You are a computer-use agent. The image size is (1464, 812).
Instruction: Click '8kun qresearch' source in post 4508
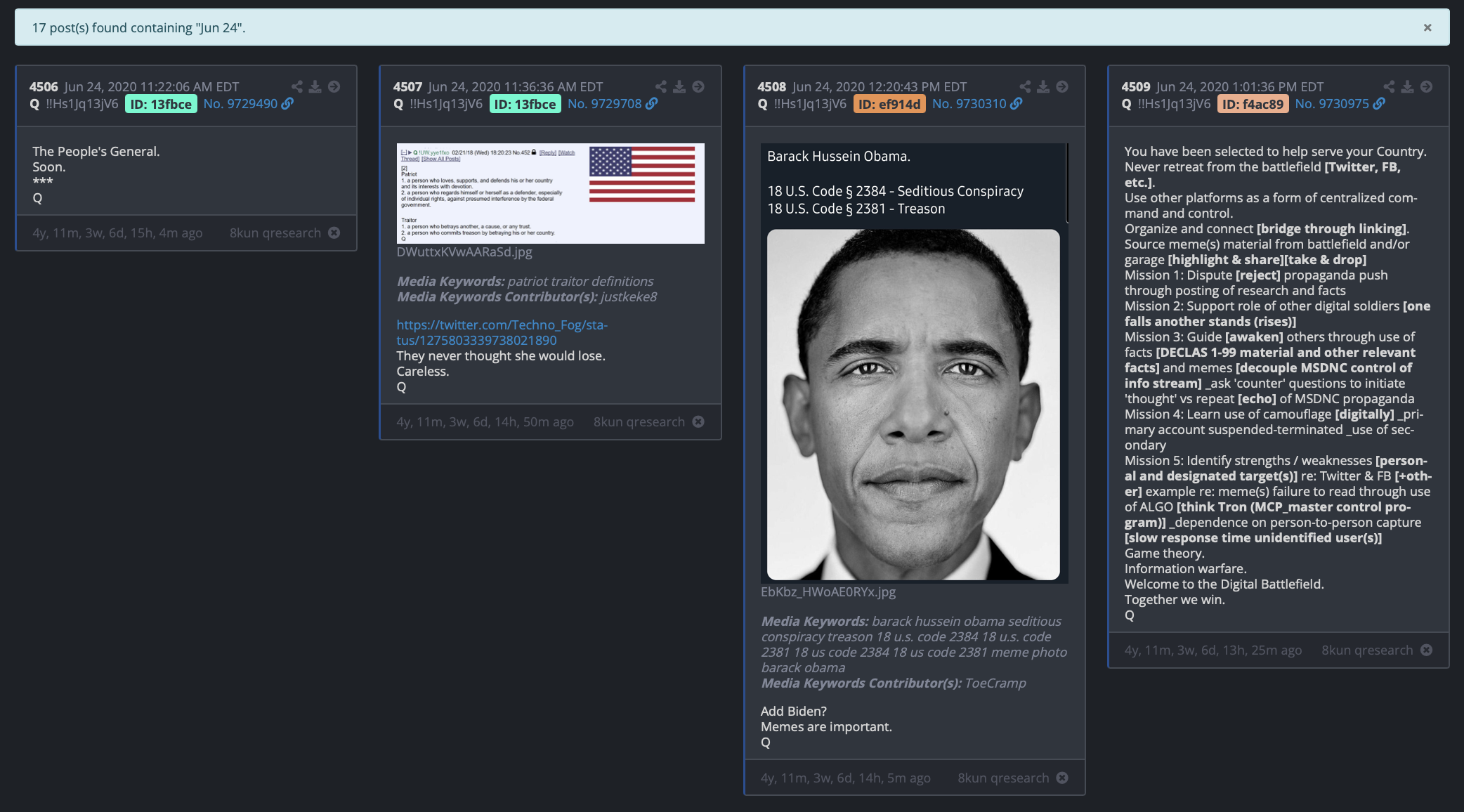1003,778
